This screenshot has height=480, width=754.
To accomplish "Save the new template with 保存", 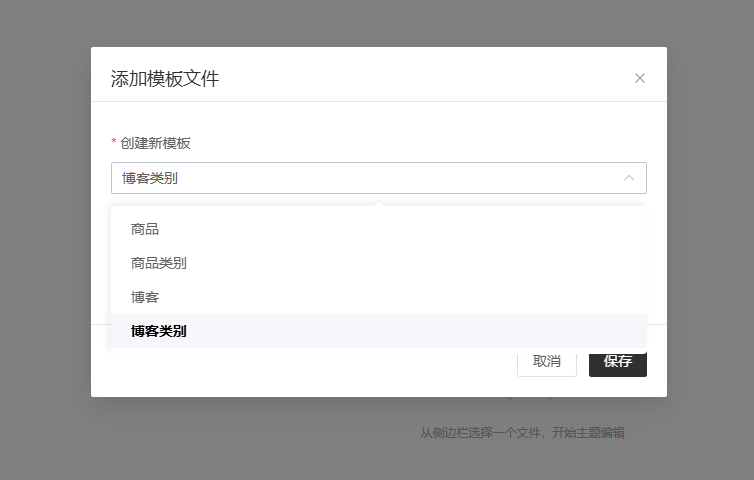I will click(617, 362).
